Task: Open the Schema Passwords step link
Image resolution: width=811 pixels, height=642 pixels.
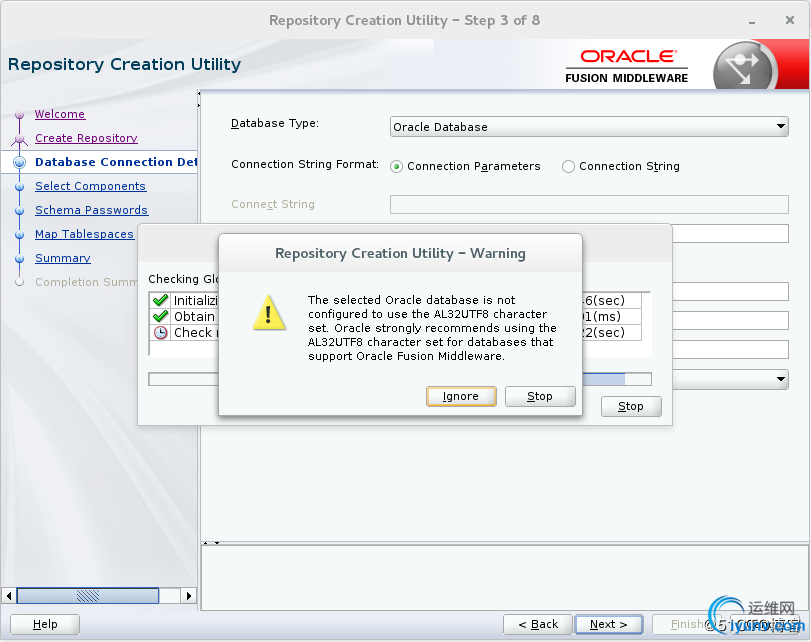Action: 92,210
